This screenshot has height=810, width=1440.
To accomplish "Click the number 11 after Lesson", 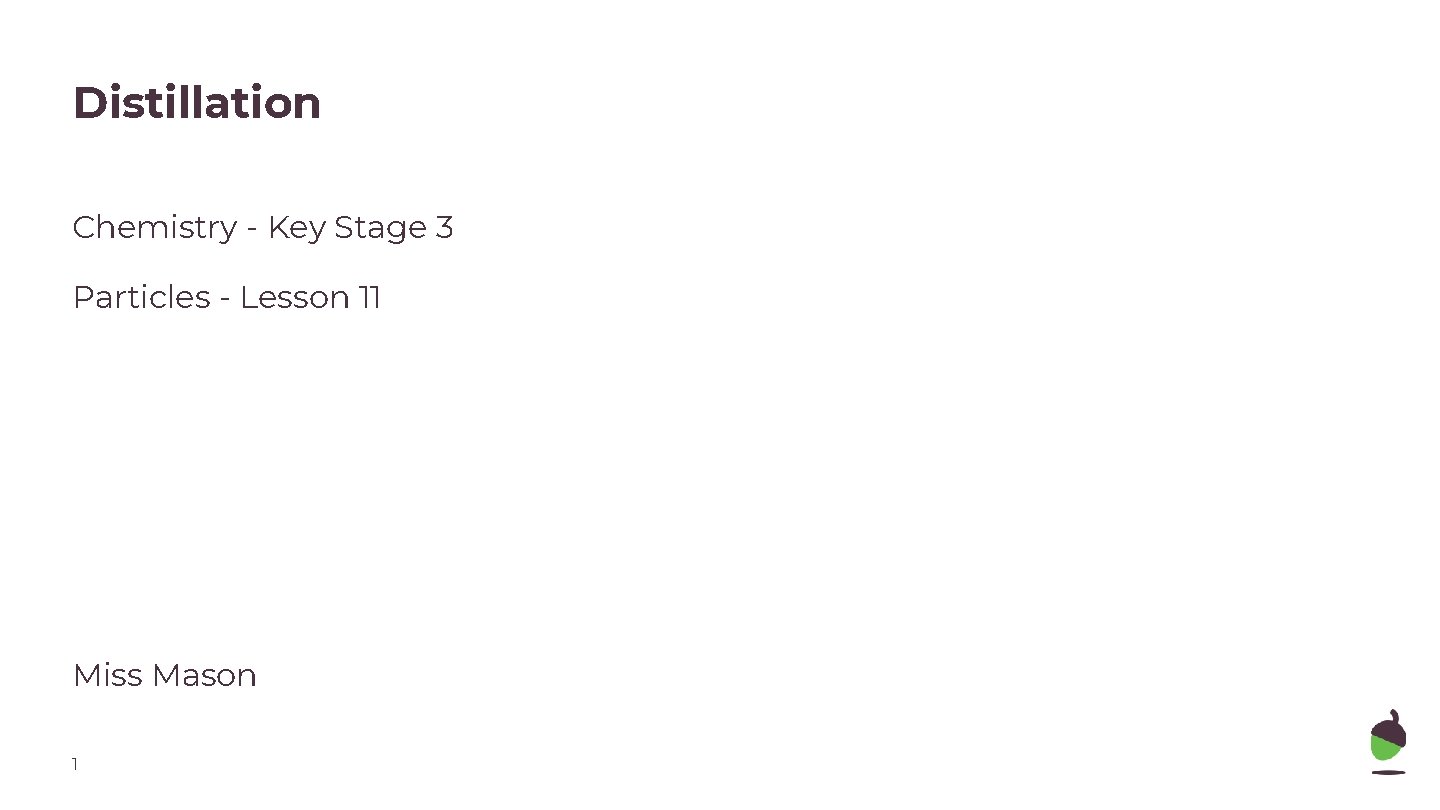I will click(x=369, y=298).
